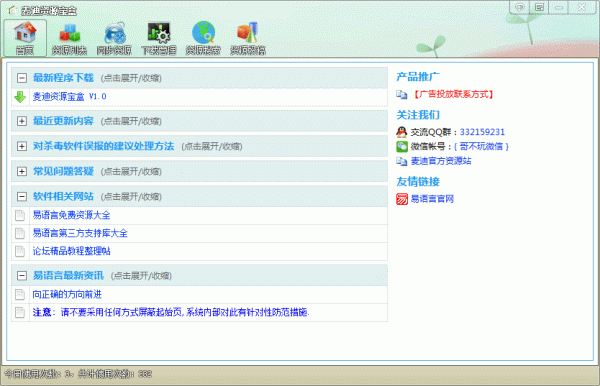The width and height of the screenshot is (600, 386).
Task: Click document icon beside 向正确的方向前进
Action: click(20, 295)
